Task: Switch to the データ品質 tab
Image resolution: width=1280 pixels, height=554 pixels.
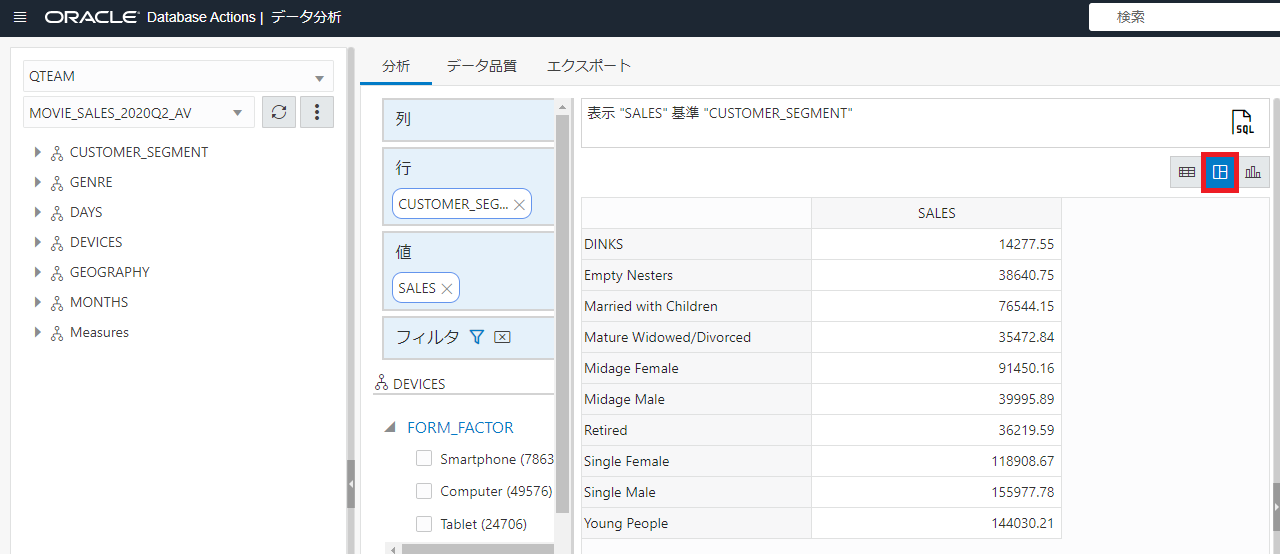Action: coord(481,66)
